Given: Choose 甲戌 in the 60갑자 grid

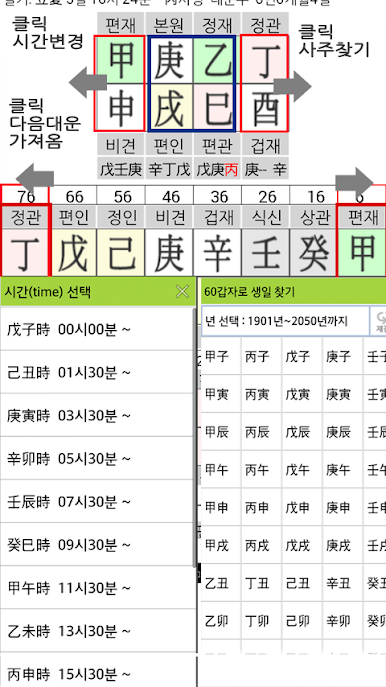Looking at the screenshot, I should pos(221,545).
